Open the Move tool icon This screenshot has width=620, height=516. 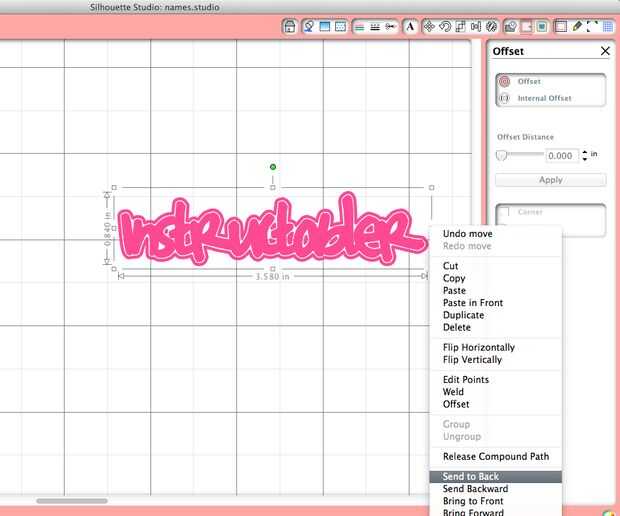(x=429, y=27)
